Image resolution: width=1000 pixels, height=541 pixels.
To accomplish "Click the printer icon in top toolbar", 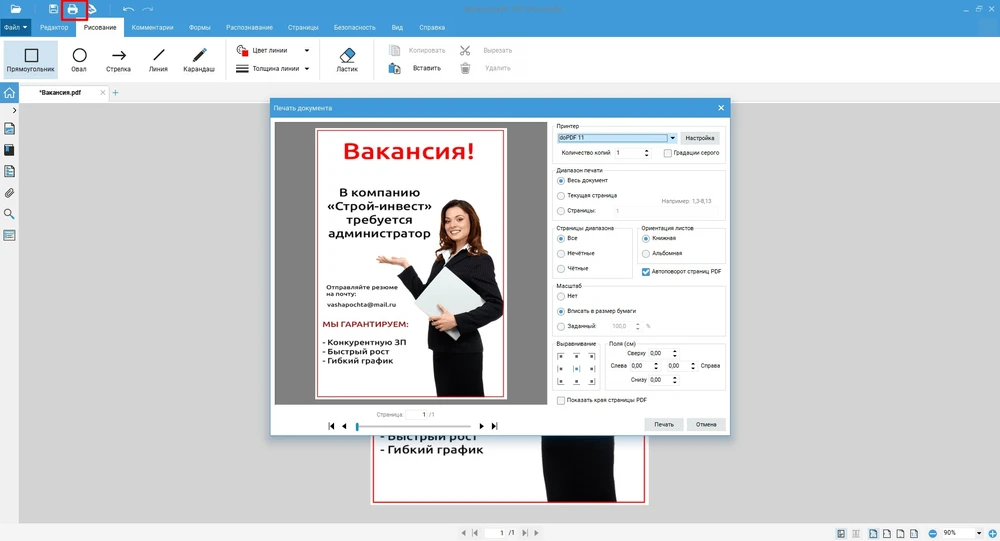I will (x=72, y=9).
